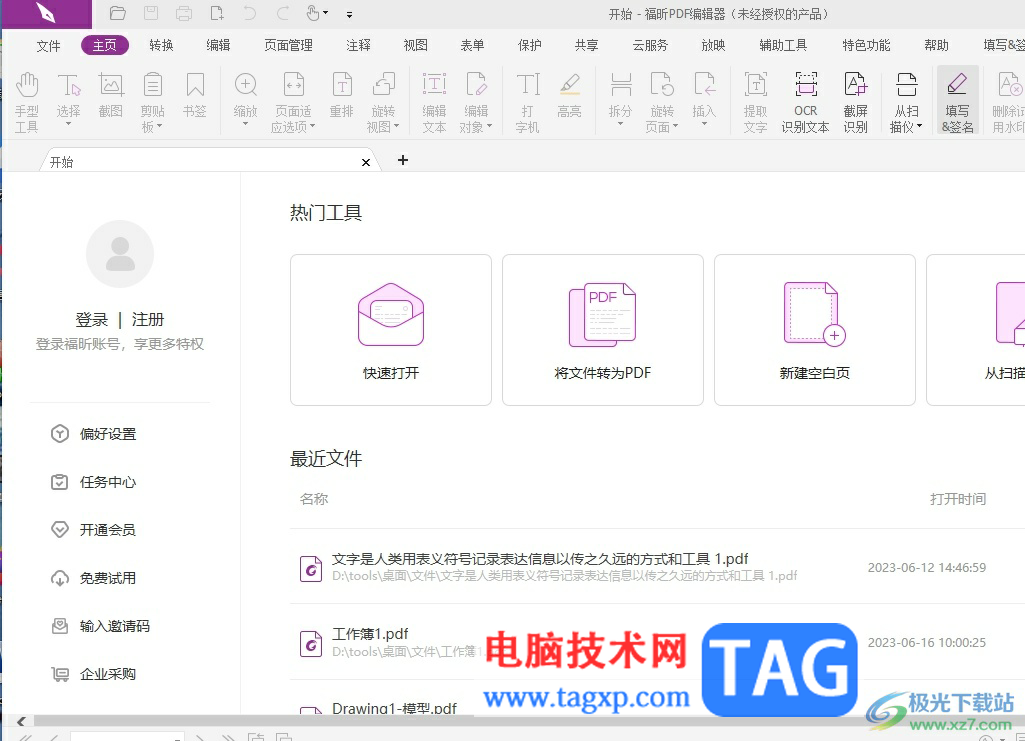Expand the Select (选择) tool dropdown arrow

click(x=68, y=124)
